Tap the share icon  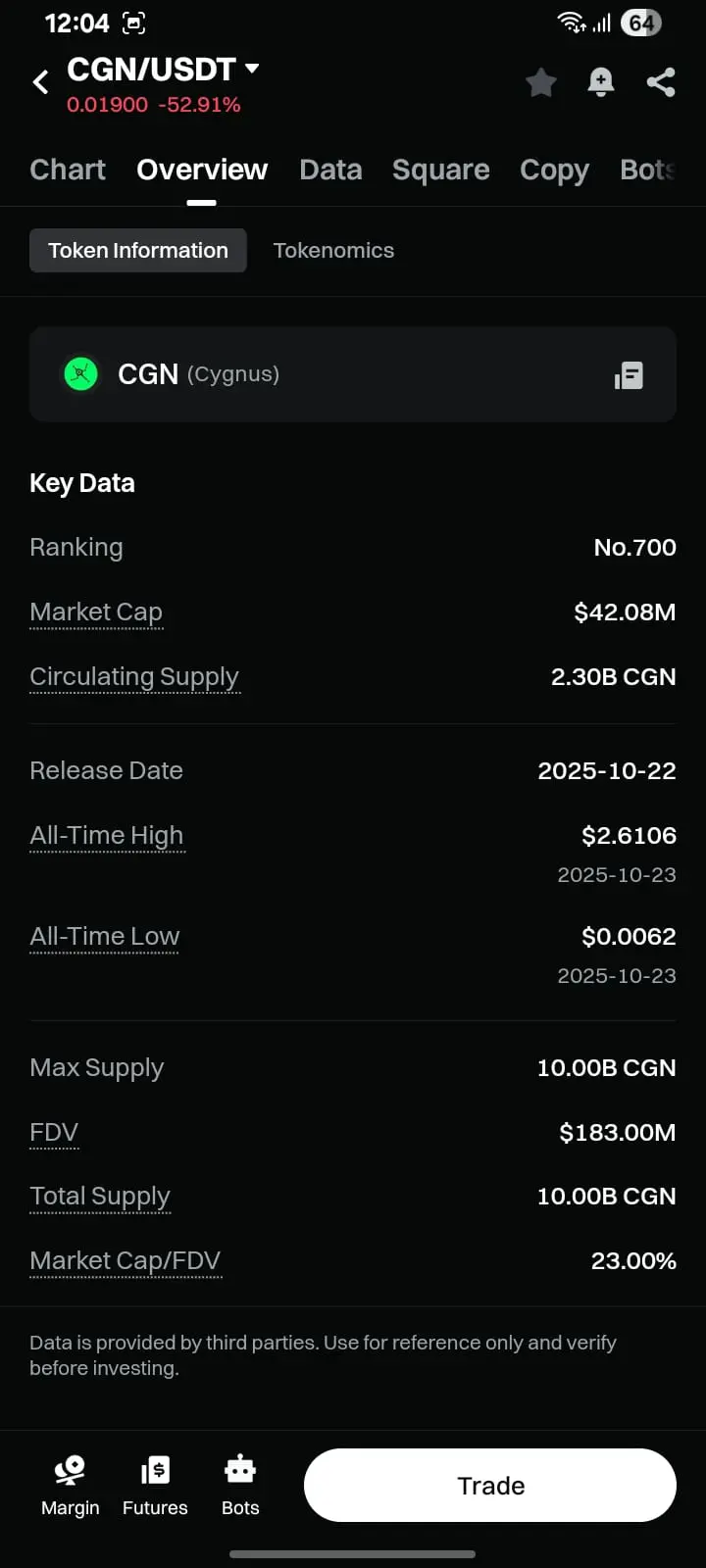661,82
